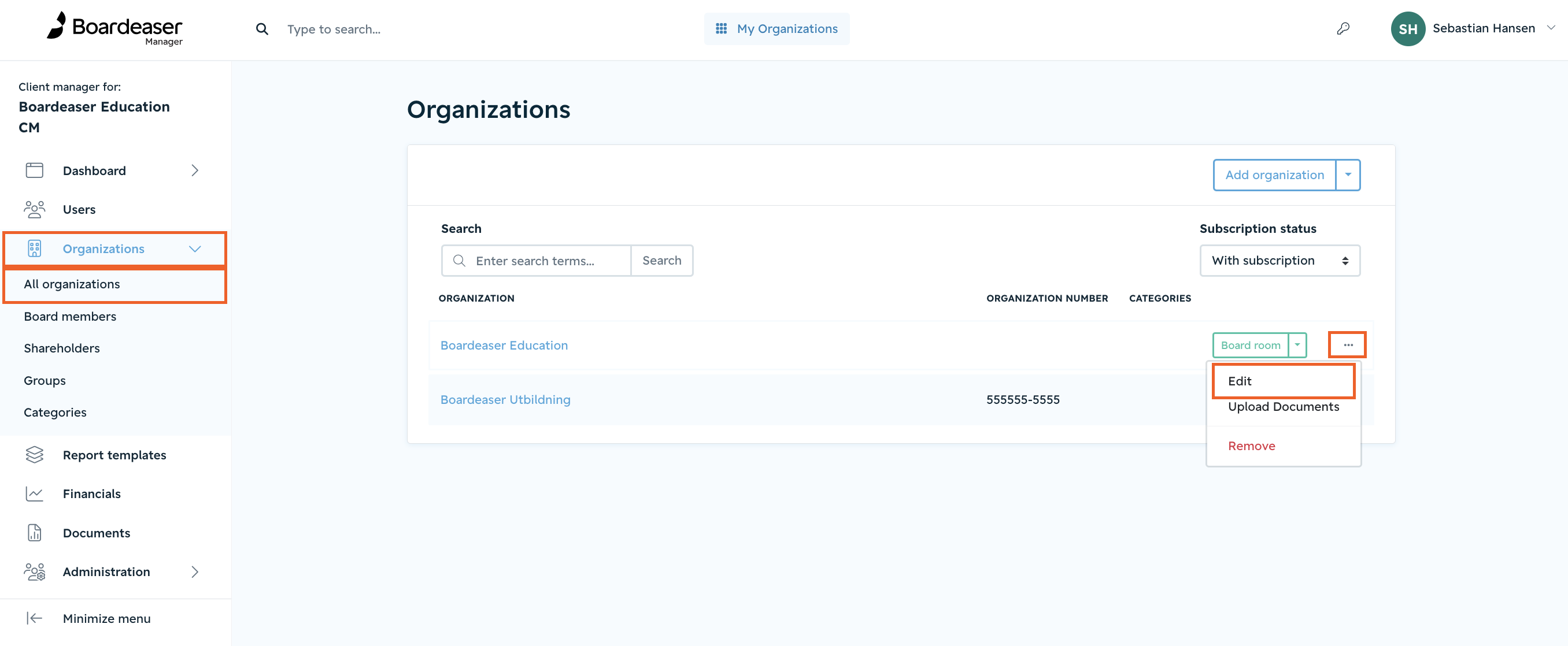Click Minimize menu label
The image size is (1568, 646).
[x=106, y=618]
